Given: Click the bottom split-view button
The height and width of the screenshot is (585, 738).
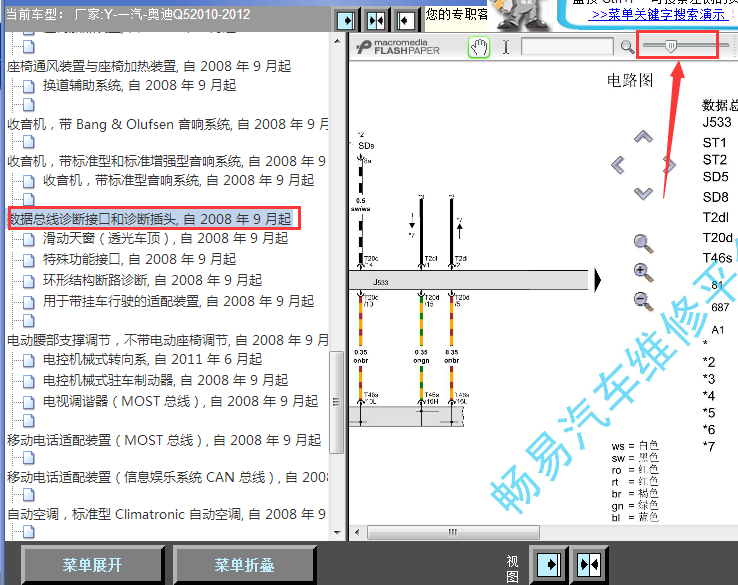Looking at the screenshot, I should point(589,564).
